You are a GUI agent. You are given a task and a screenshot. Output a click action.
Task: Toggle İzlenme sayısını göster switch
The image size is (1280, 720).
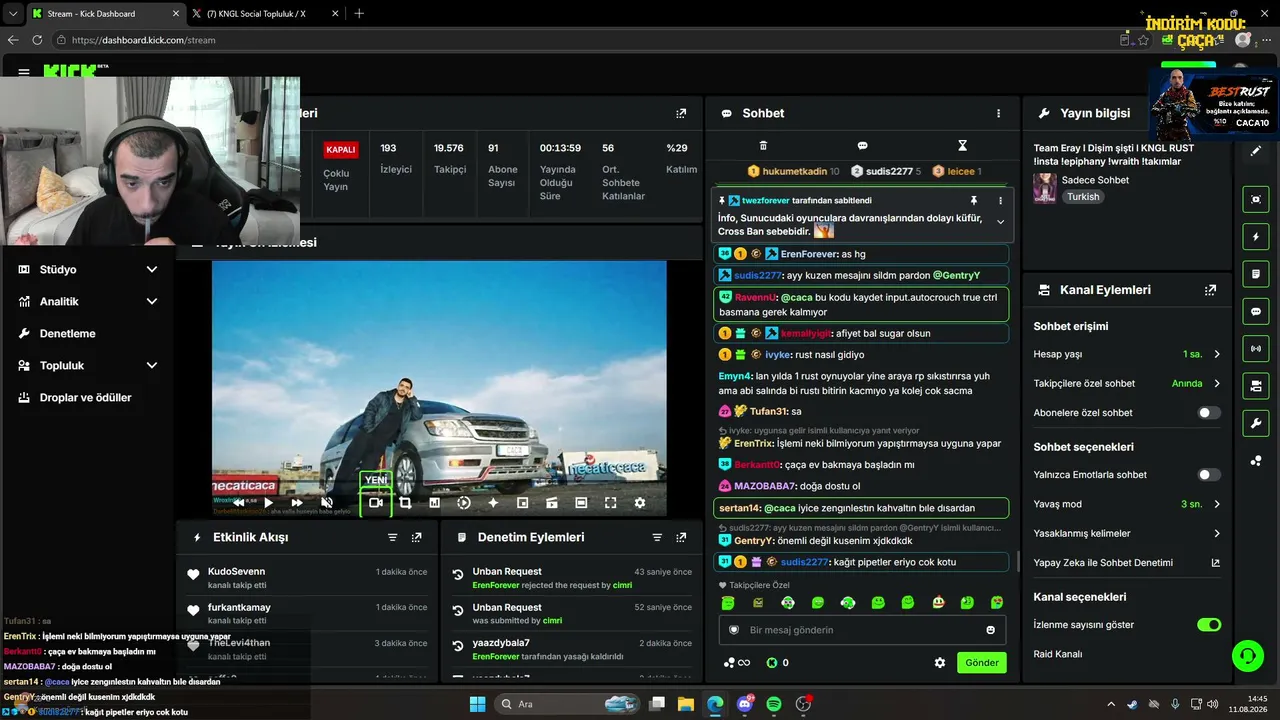[x=1209, y=625]
